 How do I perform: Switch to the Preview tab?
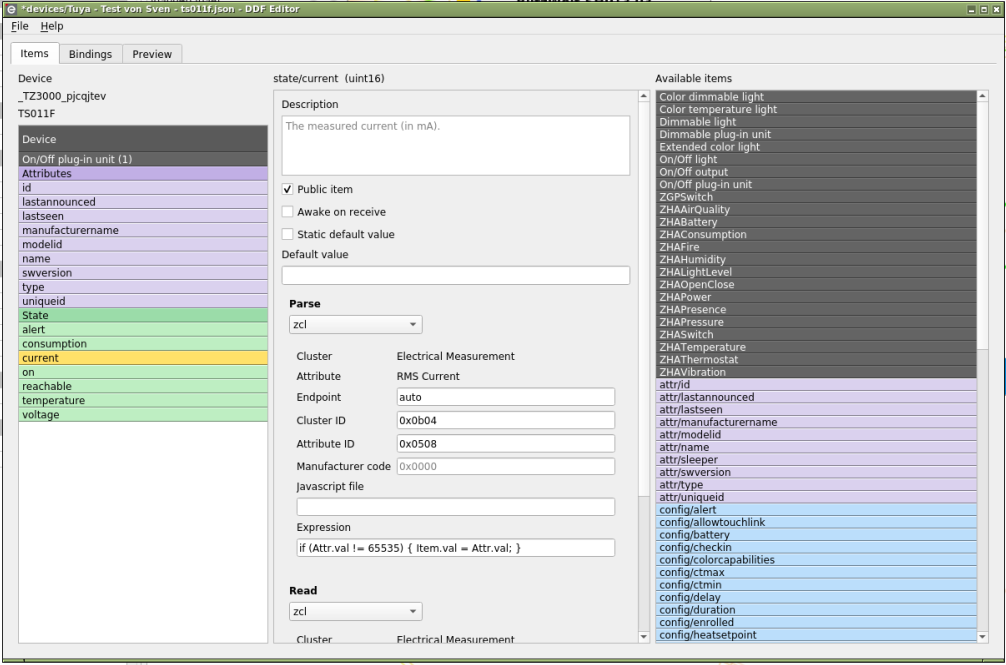click(152, 55)
